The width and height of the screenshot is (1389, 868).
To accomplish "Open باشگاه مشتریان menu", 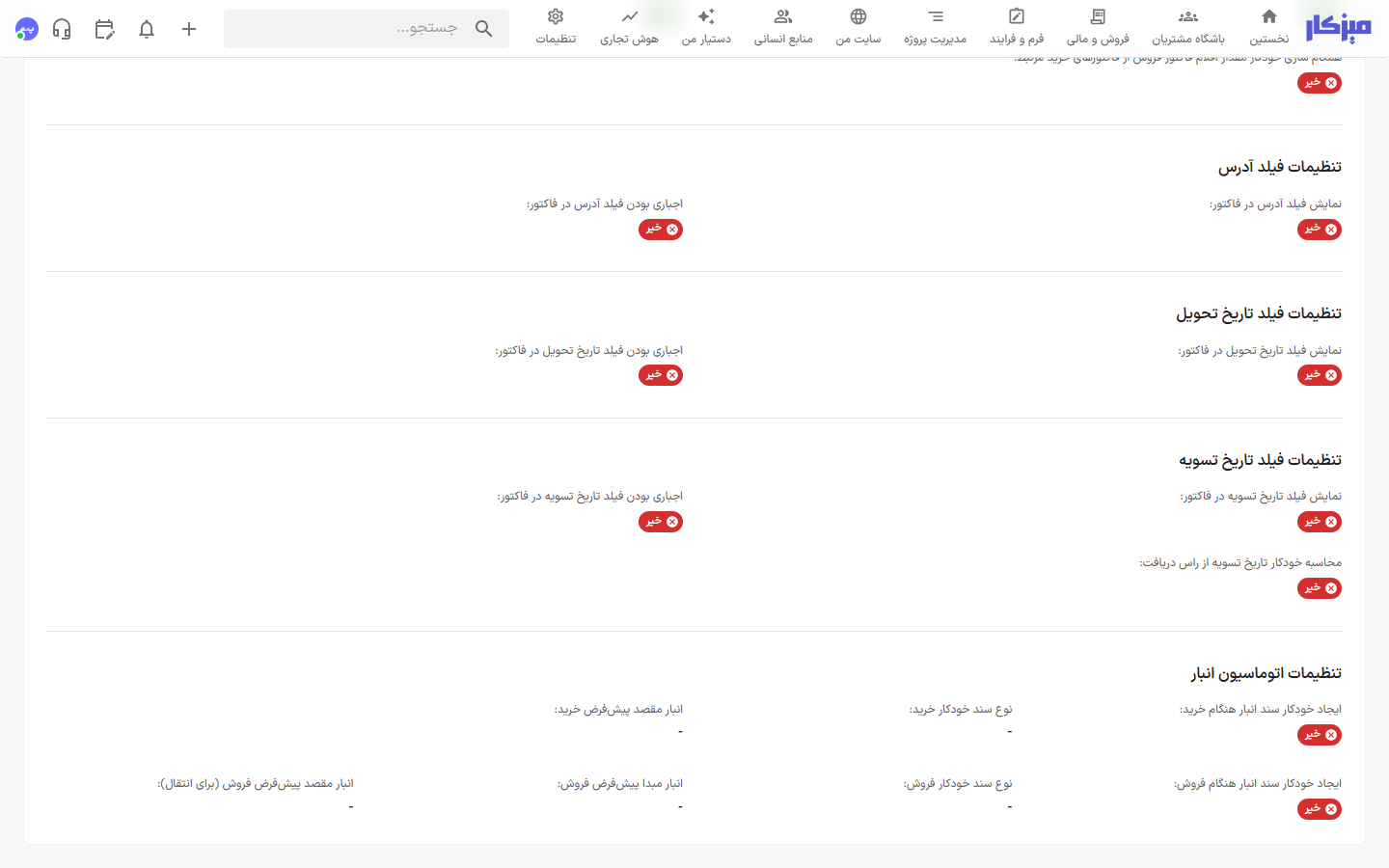I will point(1188,27).
